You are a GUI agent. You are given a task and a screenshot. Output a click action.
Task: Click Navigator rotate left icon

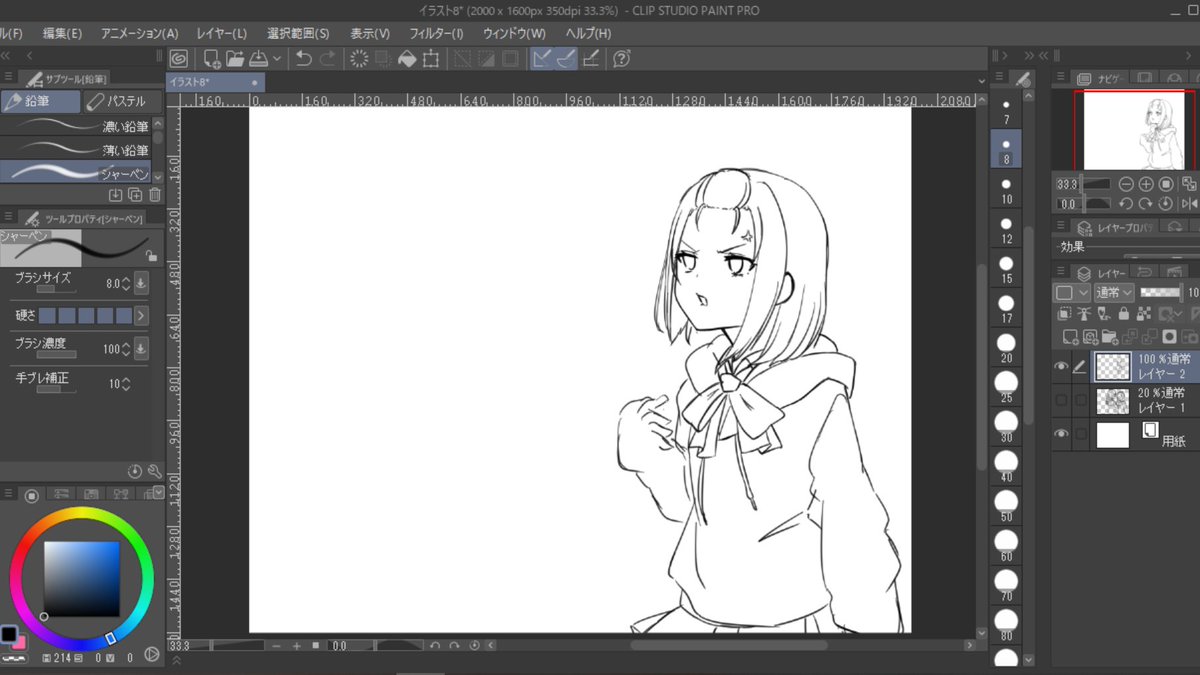1126,203
